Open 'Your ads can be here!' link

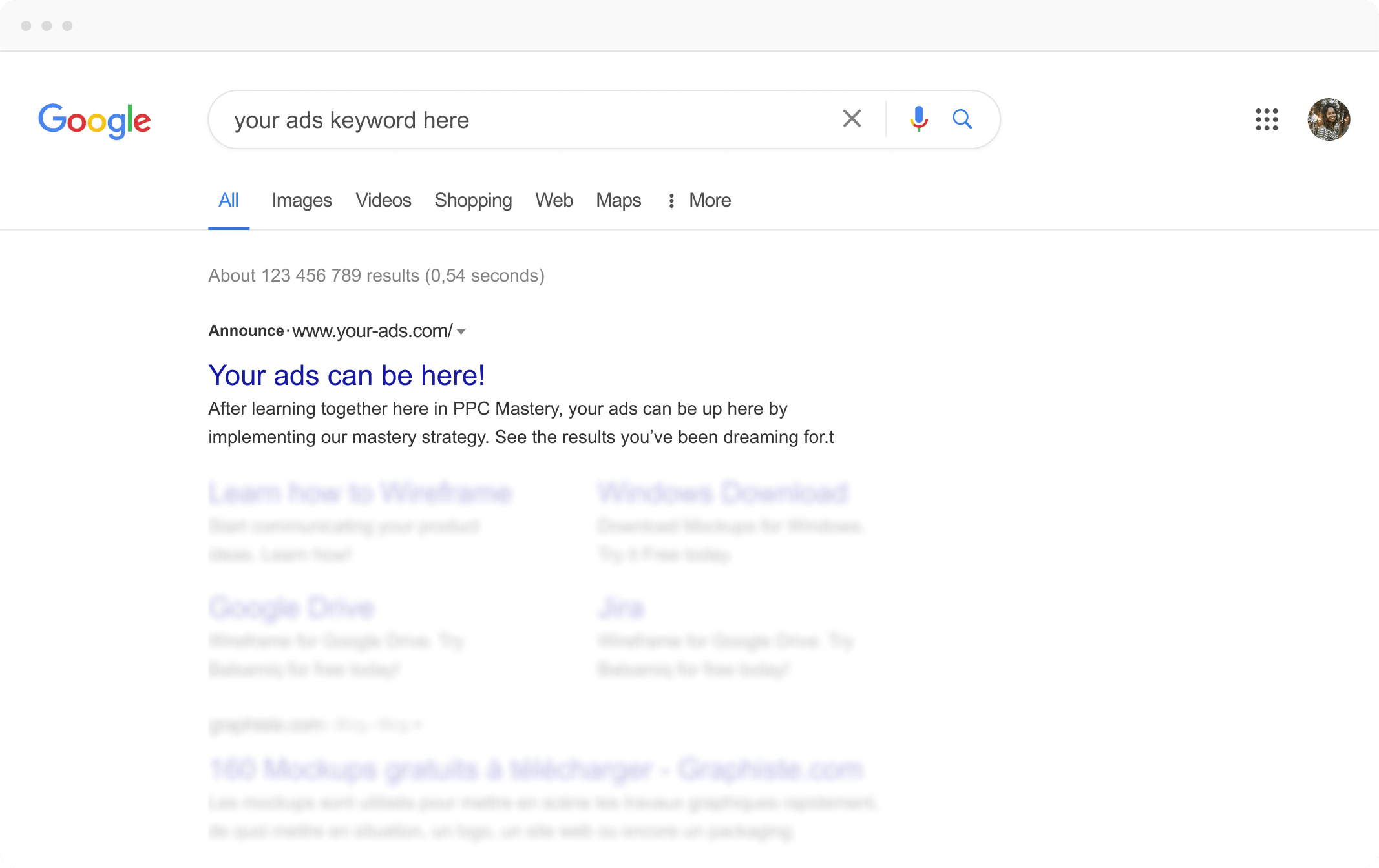[346, 375]
